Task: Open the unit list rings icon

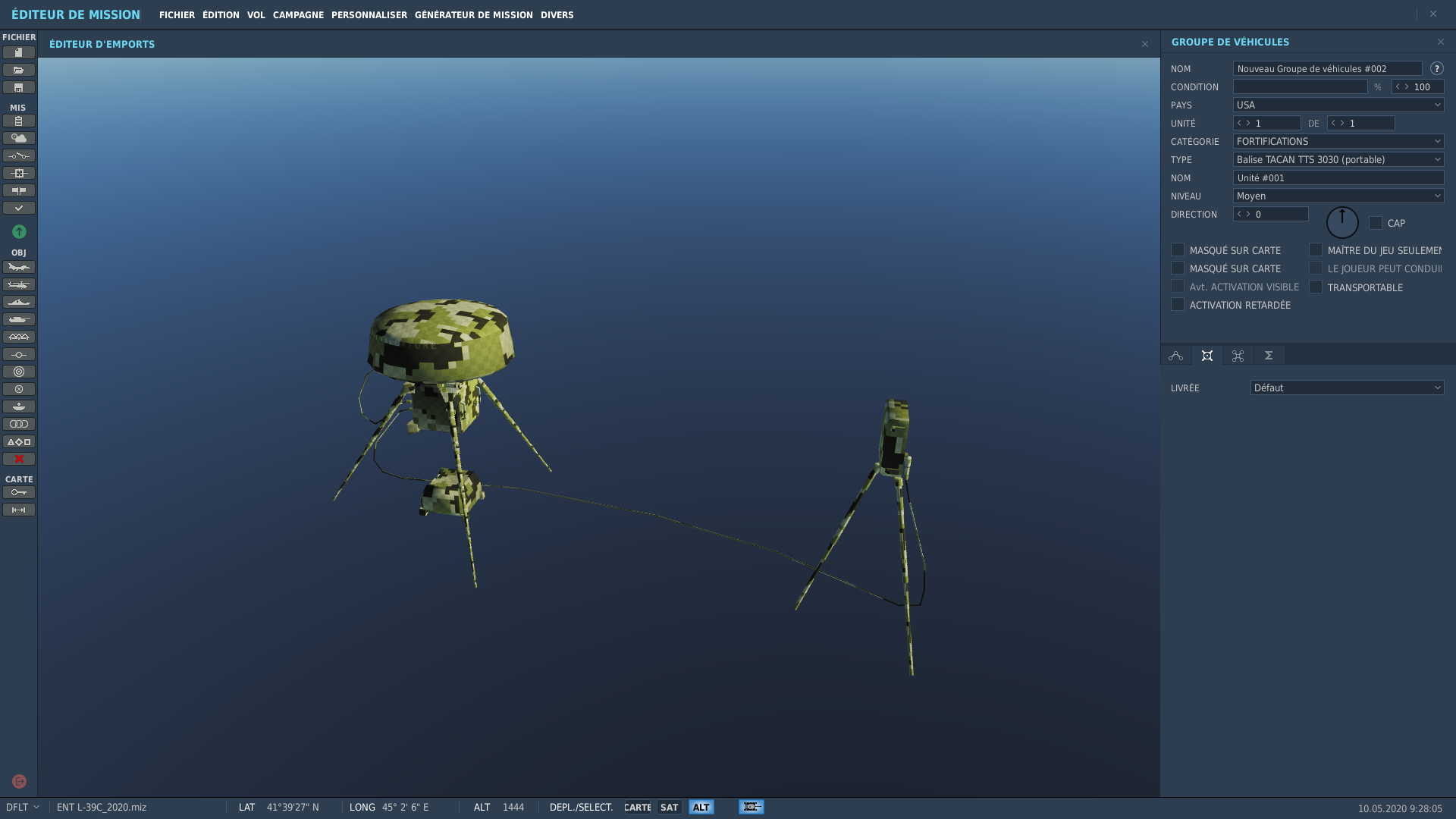Action: [19, 424]
